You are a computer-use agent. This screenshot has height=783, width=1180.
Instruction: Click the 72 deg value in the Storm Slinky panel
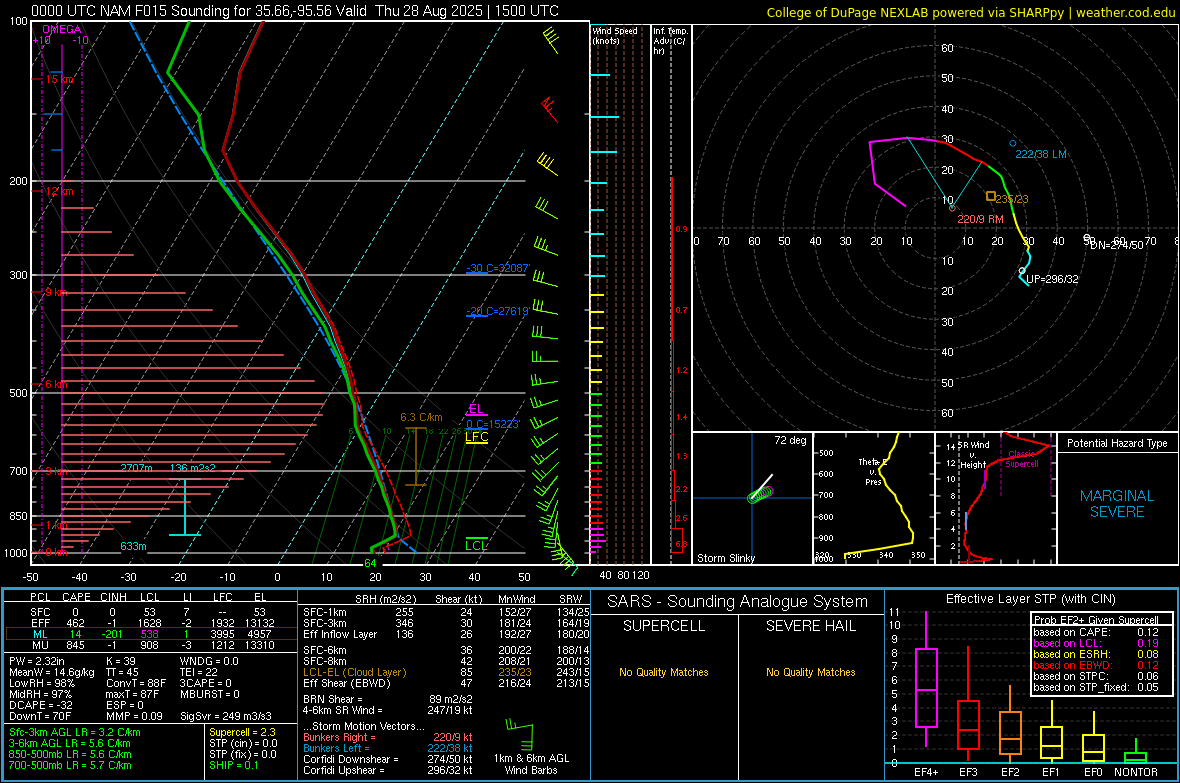pos(790,440)
